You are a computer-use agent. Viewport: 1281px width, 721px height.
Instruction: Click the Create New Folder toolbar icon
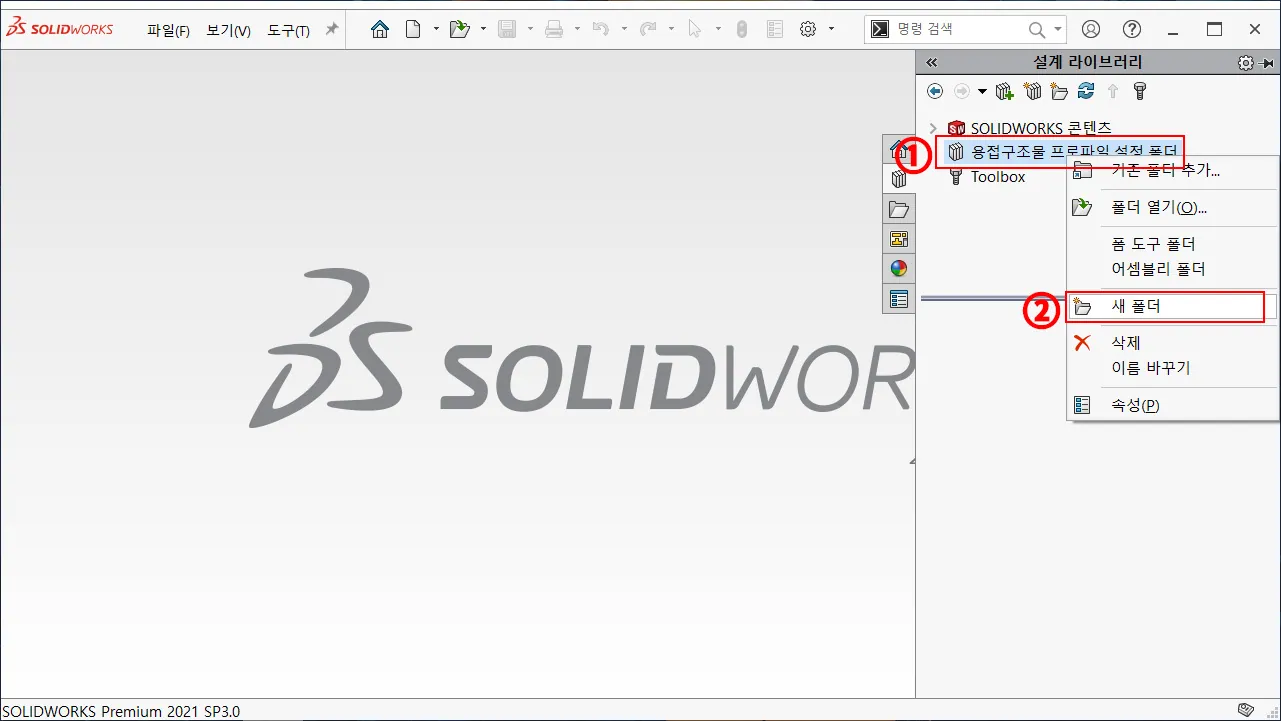[1059, 91]
